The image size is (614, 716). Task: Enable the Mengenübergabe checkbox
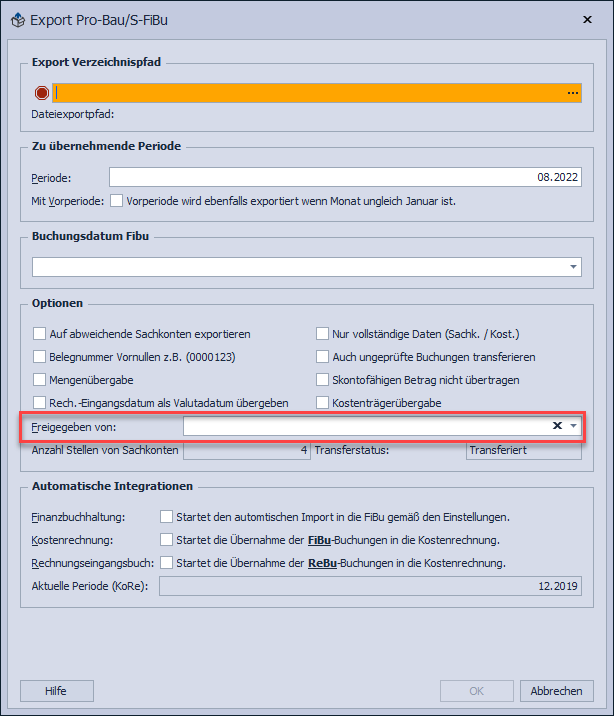coord(40,380)
